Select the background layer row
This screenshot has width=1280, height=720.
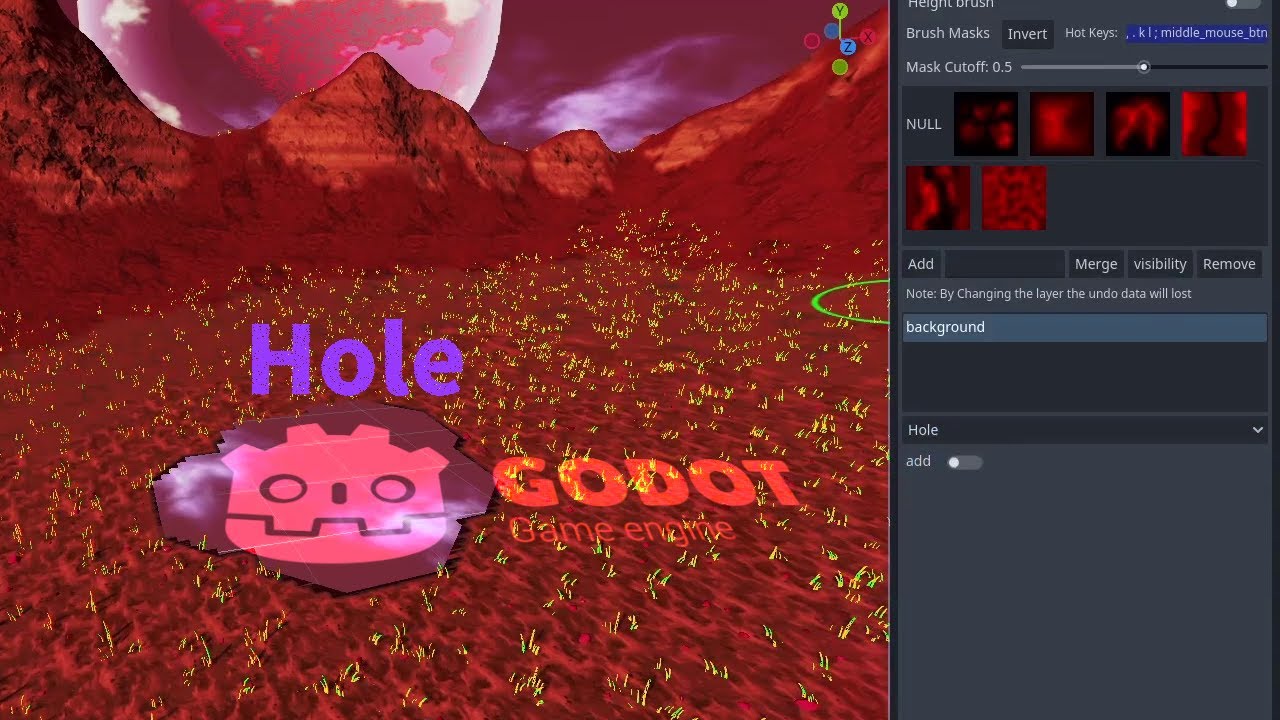pyautogui.click(x=1085, y=327)
